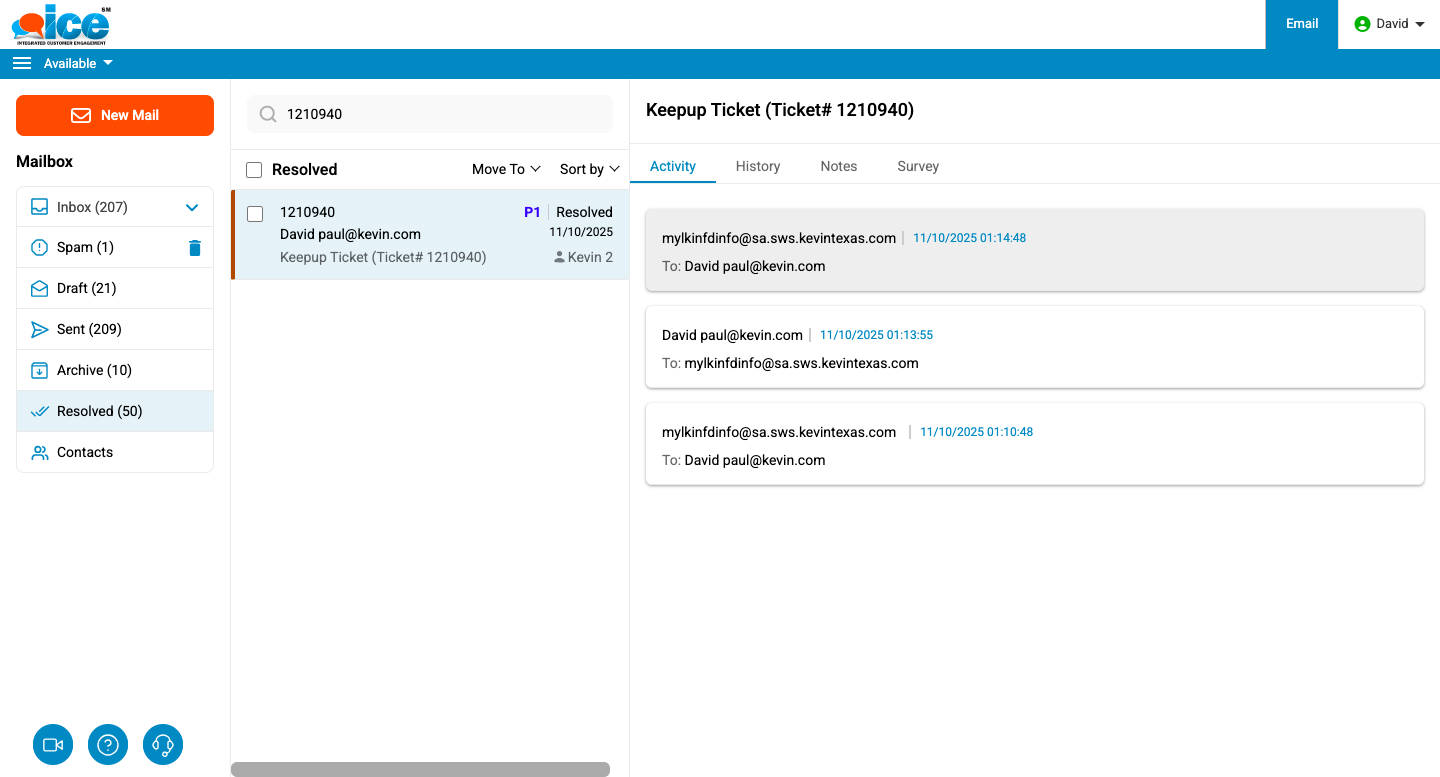Image resolution: width=1440 pixels, height=777 pixels.
Task: Click the New Mail button
Action: pyautogui.click(x=115, y=115)
